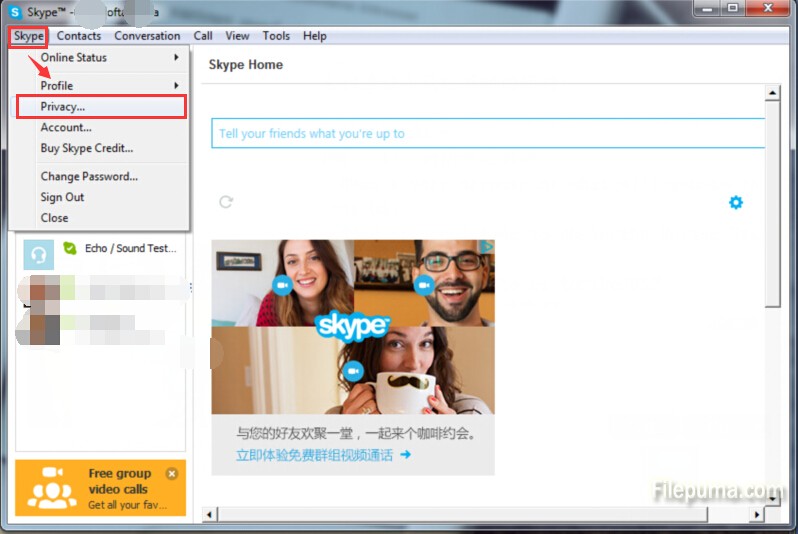Click the video camera badge on the mug woman
Viewport: 798px width, 534px height.
tap(352, 371)
